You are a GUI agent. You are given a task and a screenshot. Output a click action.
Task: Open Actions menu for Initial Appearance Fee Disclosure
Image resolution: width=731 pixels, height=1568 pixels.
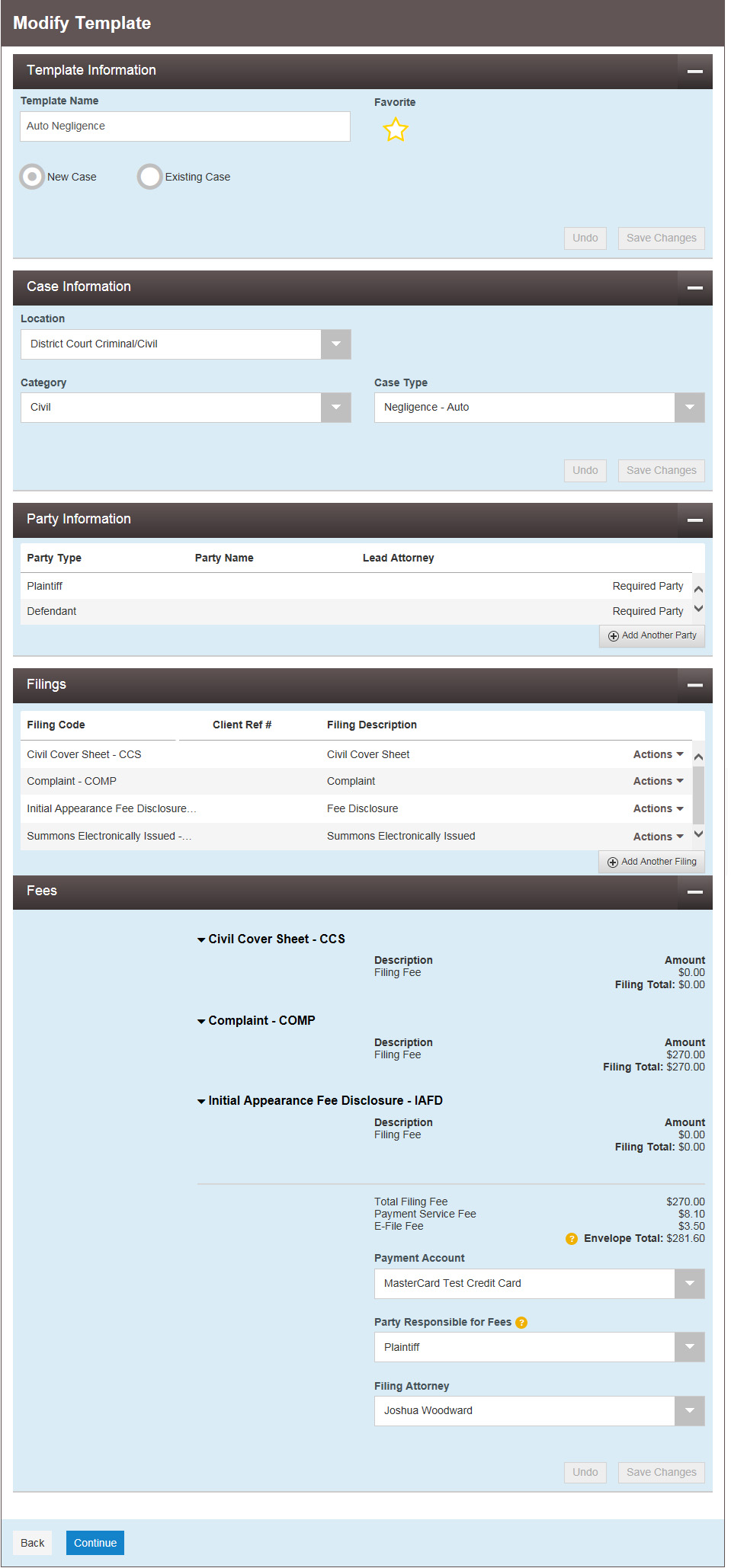[658, 808]
